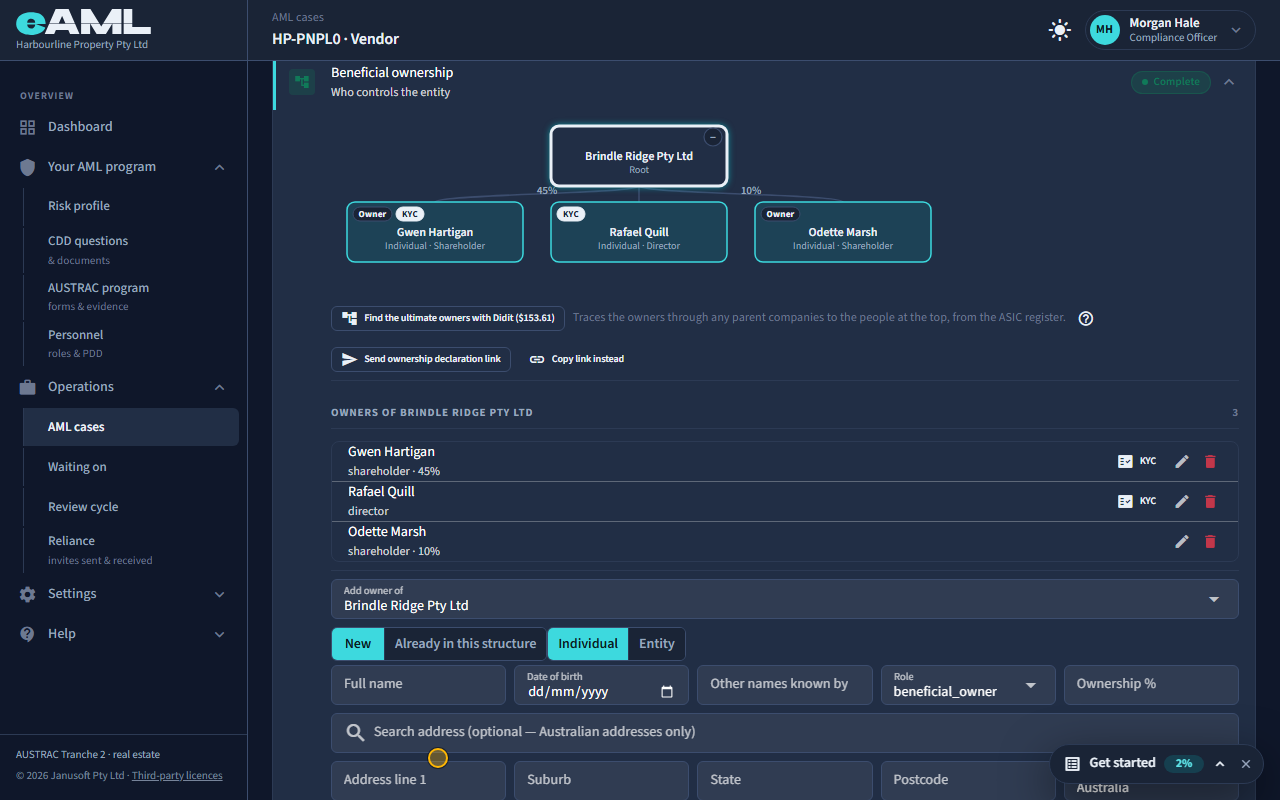Expand Settings sidebar group
The image size is (1280, 800).
220,594
